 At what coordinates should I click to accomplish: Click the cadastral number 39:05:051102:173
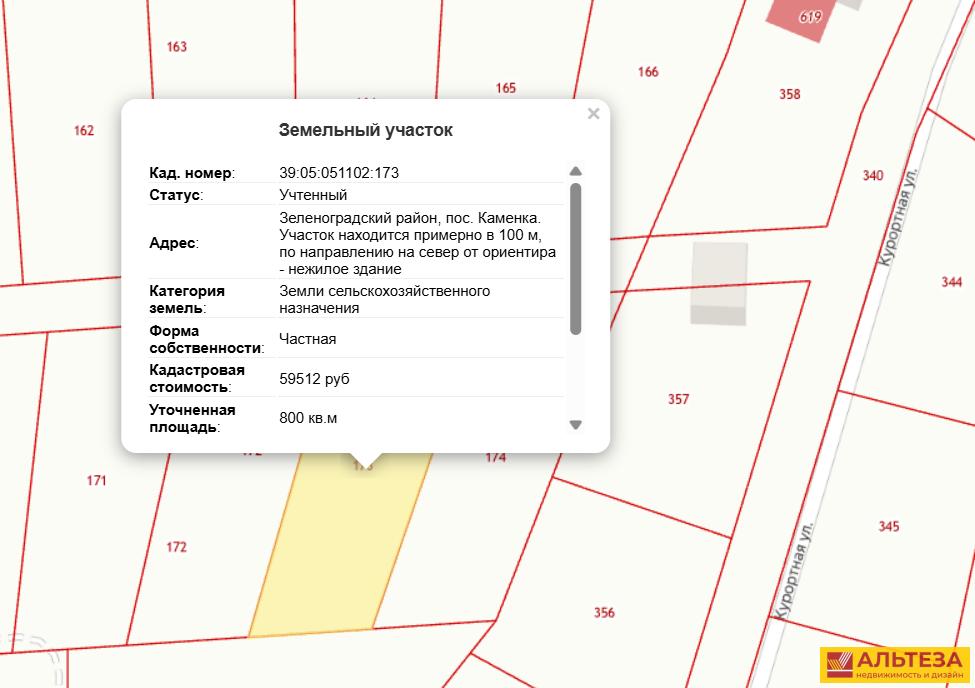[339, 173]
